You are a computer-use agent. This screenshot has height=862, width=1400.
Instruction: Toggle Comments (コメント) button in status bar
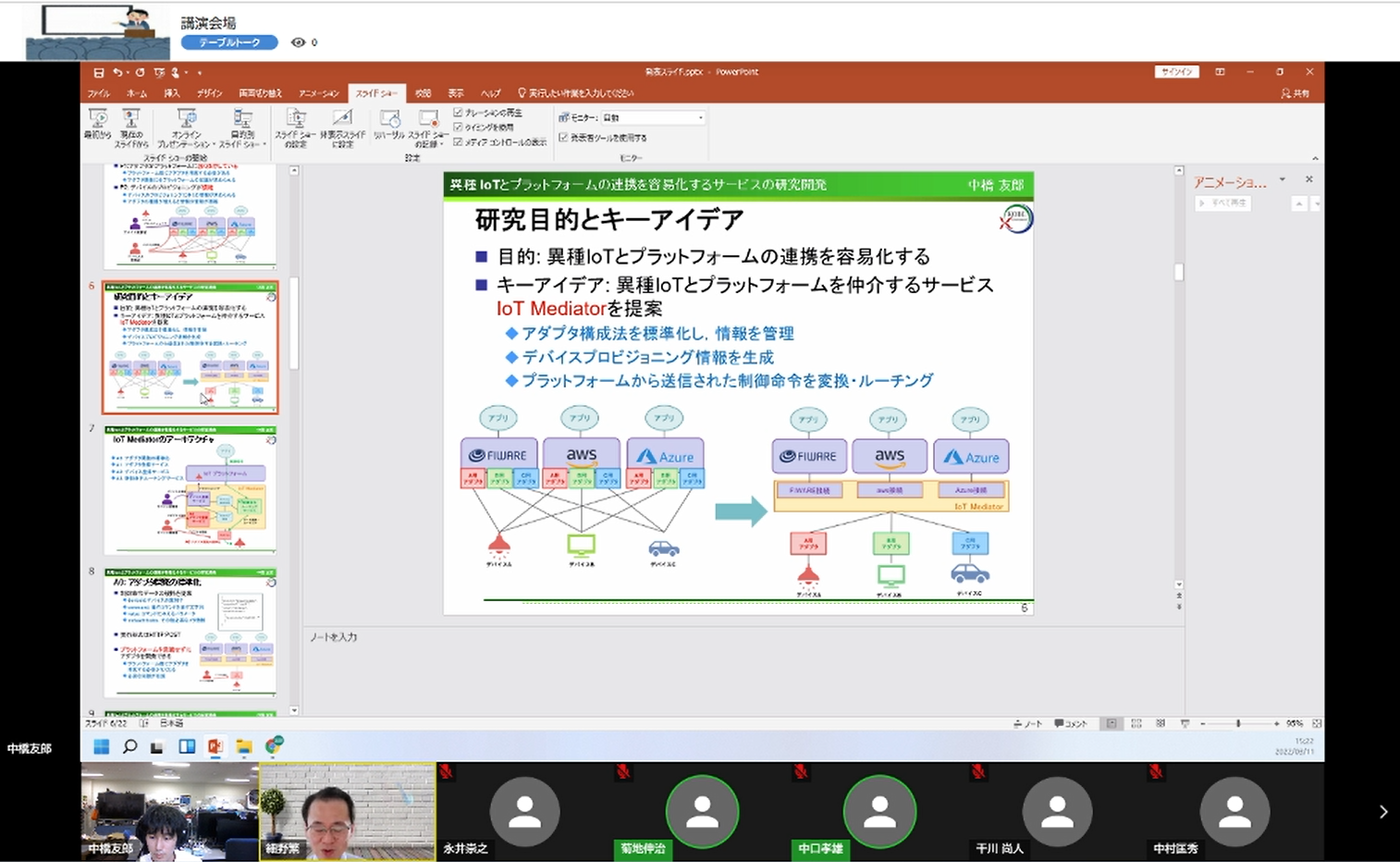[x=1071, y=724]
